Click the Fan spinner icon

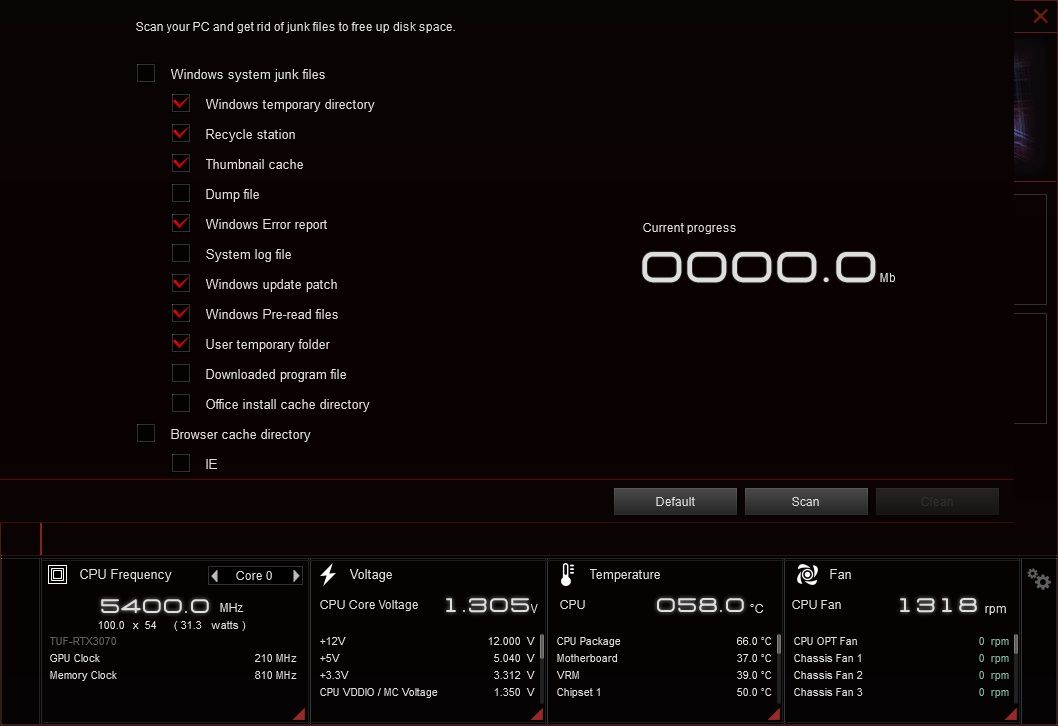807,575
